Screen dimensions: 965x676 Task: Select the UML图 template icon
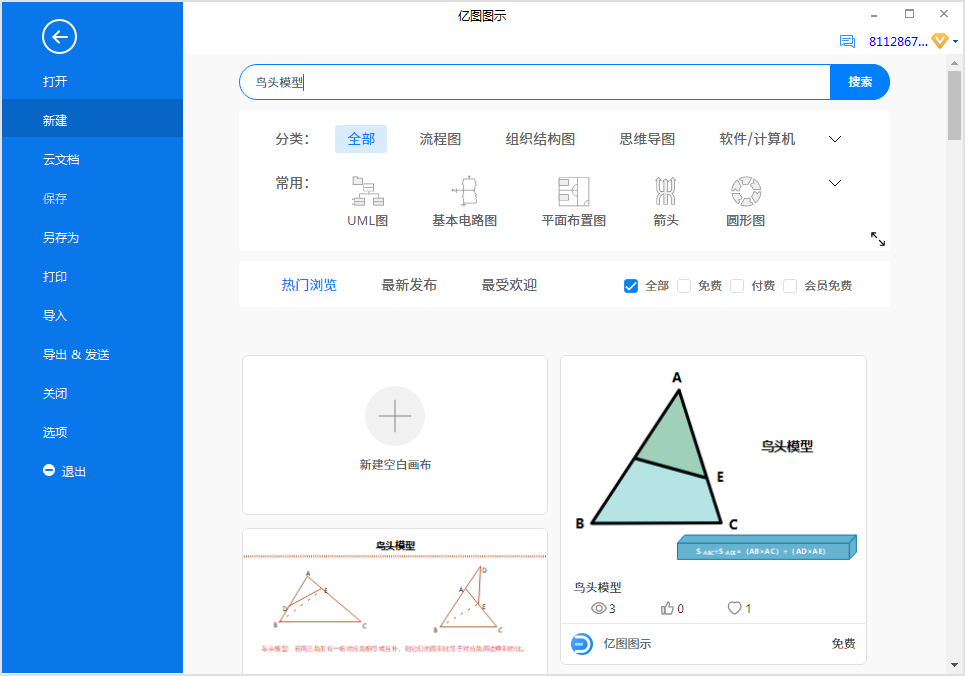click(367, 191)
